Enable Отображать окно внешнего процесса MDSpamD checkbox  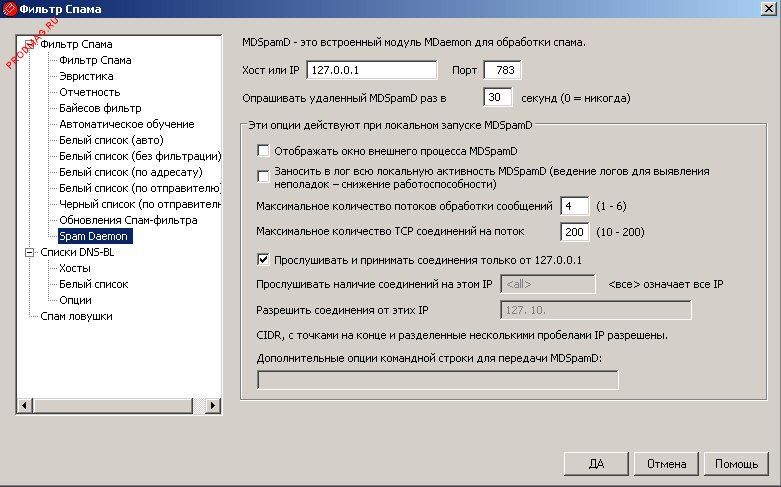(x=264, y=151)
